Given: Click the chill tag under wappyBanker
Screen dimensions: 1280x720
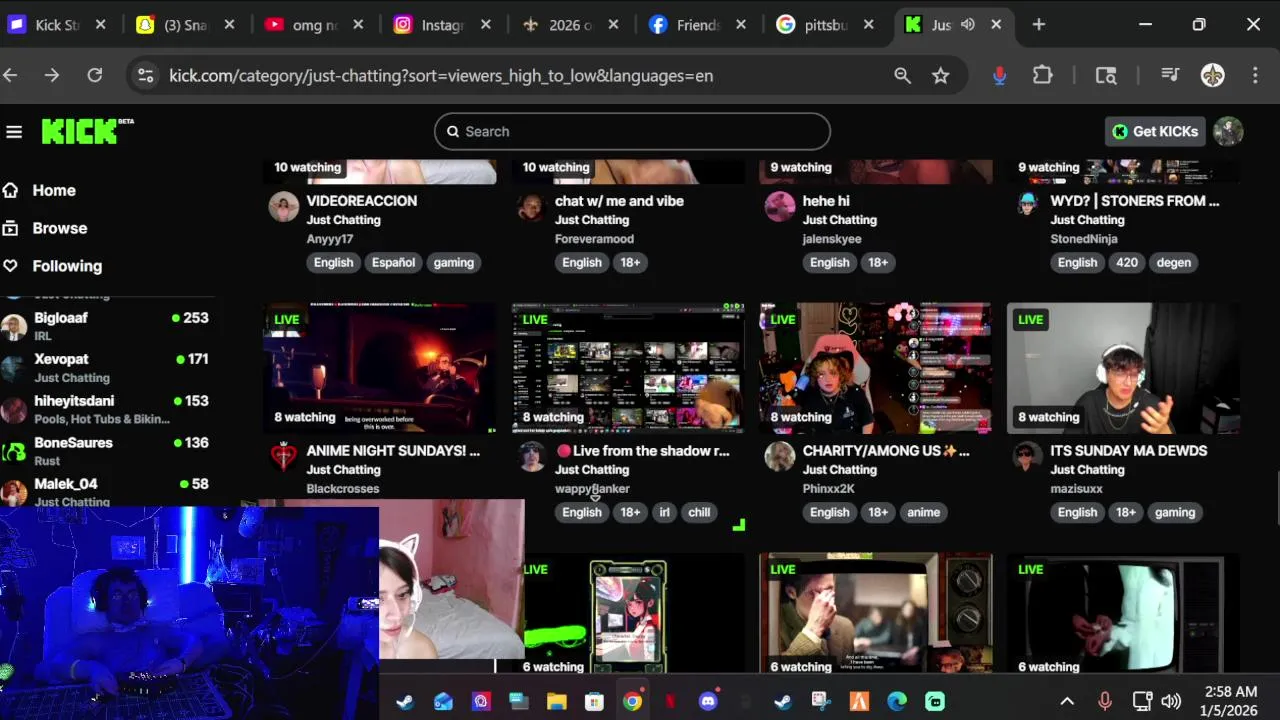Looking at the screenshot, I should click(x=699, y=512).
